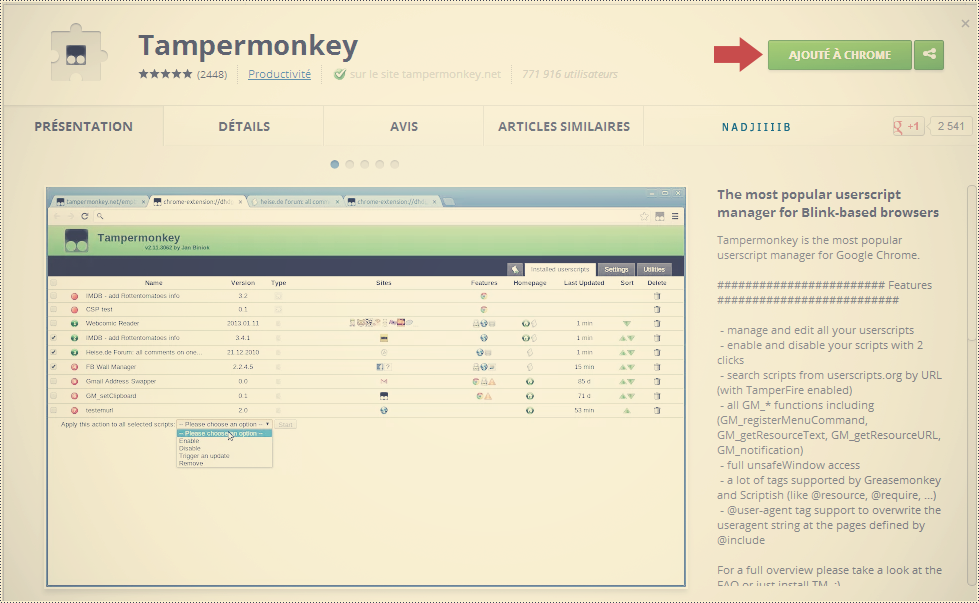Switch to the Présentation tab
This screenshot has height=603, width=979.
click(83, 126)
